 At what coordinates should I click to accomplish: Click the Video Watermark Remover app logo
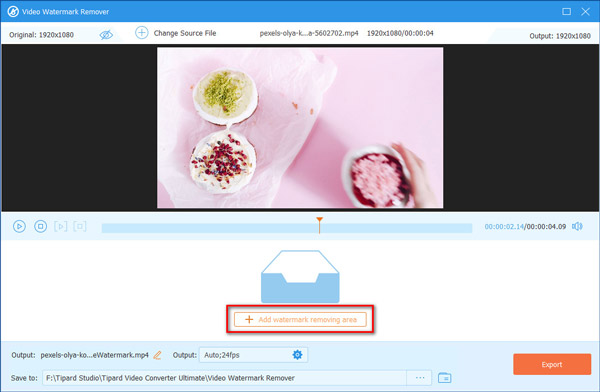pos(13,11)
